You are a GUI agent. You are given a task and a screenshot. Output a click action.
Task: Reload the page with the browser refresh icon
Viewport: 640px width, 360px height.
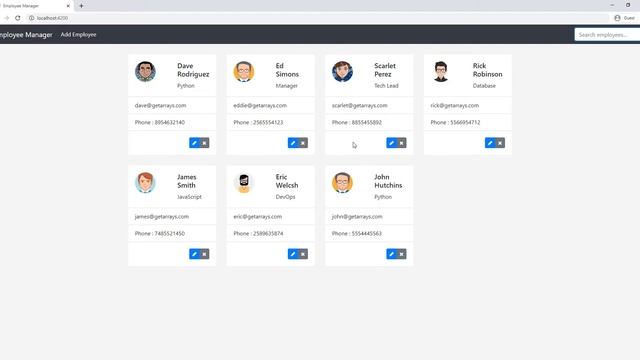tap(18, 18)
